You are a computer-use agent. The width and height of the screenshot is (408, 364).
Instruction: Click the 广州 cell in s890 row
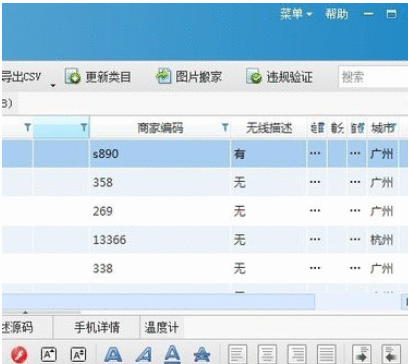(x=382, y=154)
